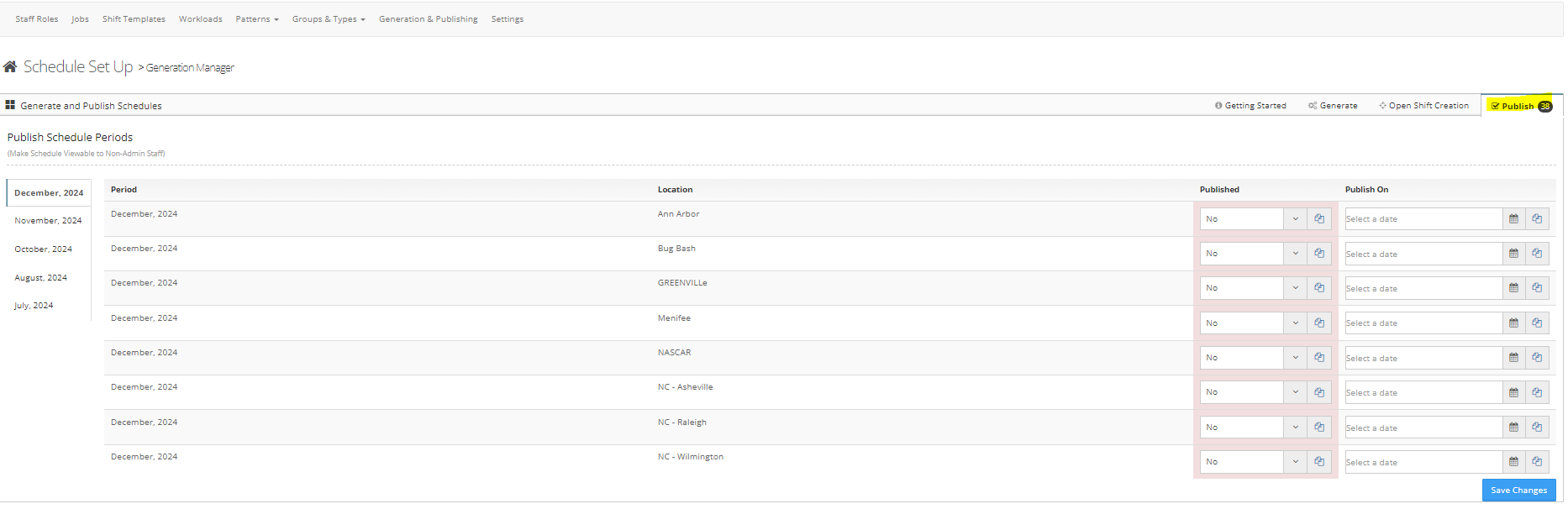The image size is (1568, 509).
Task: Switch to the November, 2024 period tab
Action: click(x=48, y=221)
